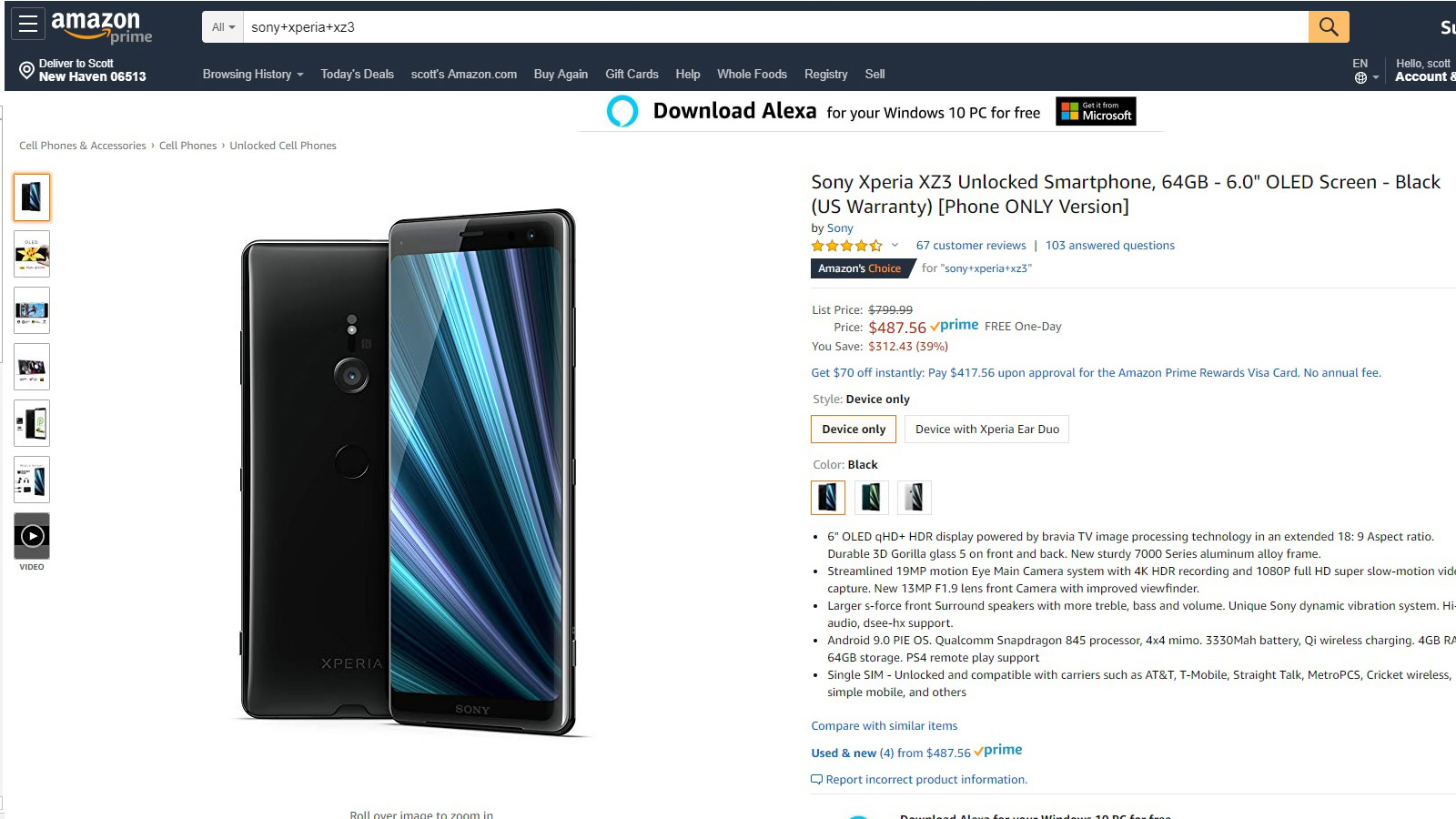The image size is (1456, 819).
Task: Expand the star rating breakdown chevron
Action: click(x=895, y=245)
